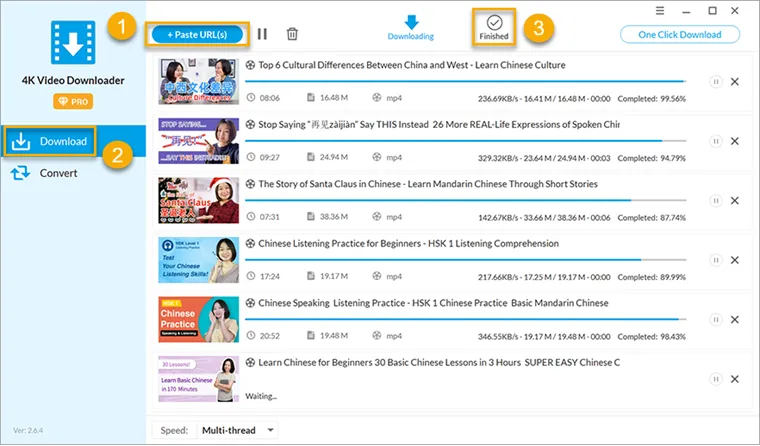Viewport: 760px width, 446px height.
Task: Cancel the Stop Saying zàijiàn download
Action: (x=735, y=141)
